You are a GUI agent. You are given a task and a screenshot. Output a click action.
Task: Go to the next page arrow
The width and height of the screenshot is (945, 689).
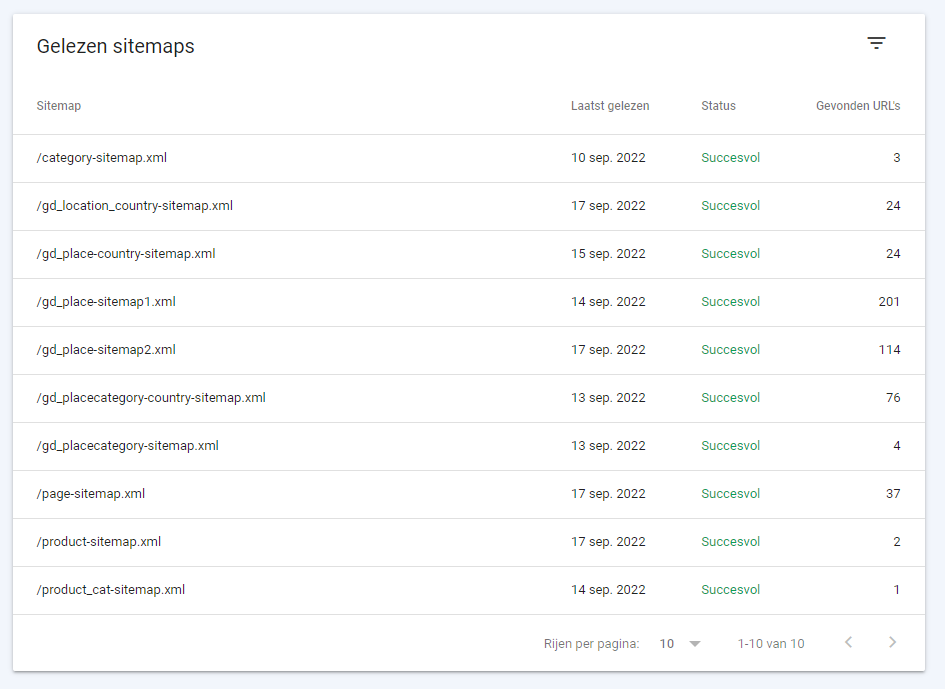(893, 643)
